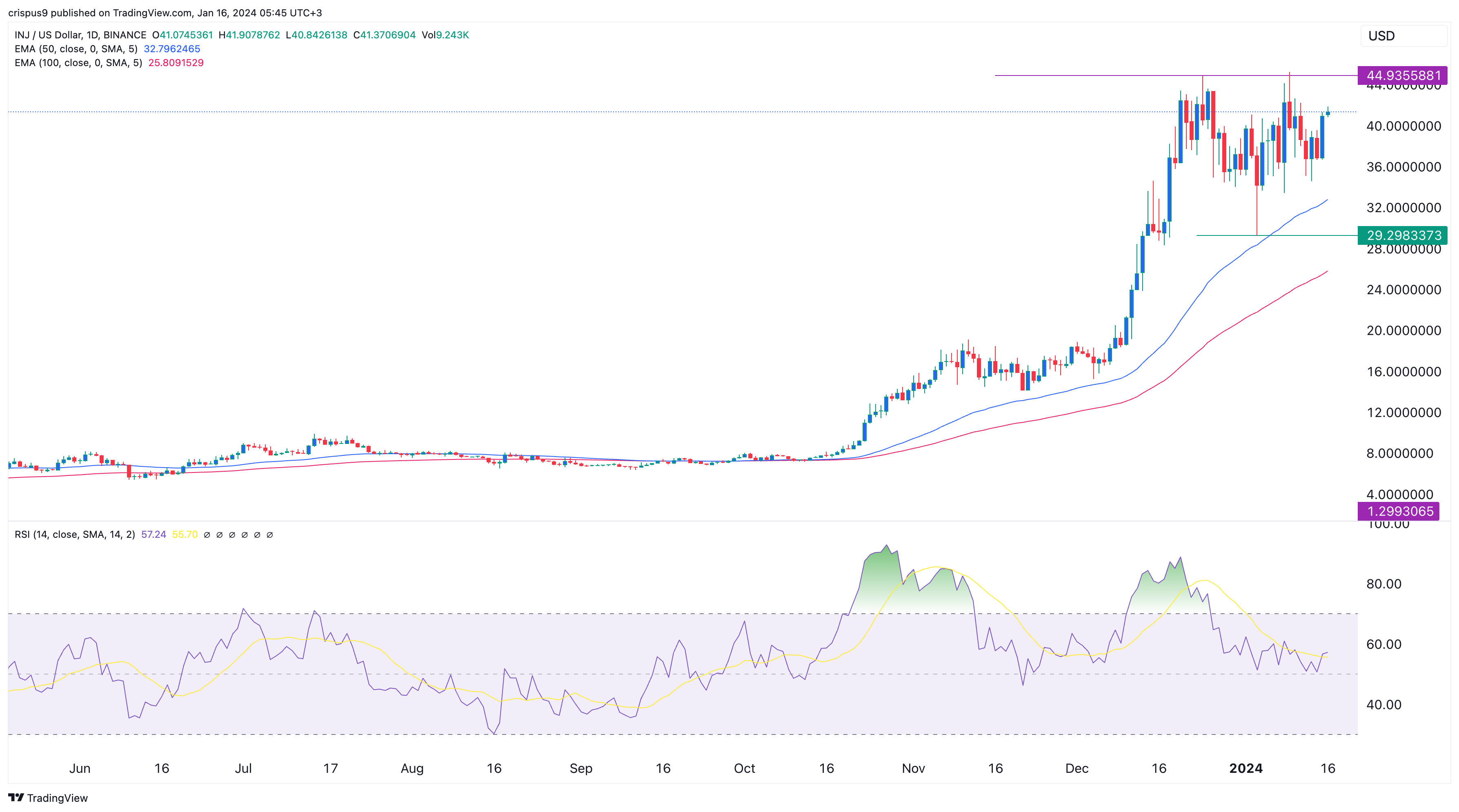This screenshot has height=812, width=1459.
Task: Select the EMA (100, close) legend entry
Action: 78,63
